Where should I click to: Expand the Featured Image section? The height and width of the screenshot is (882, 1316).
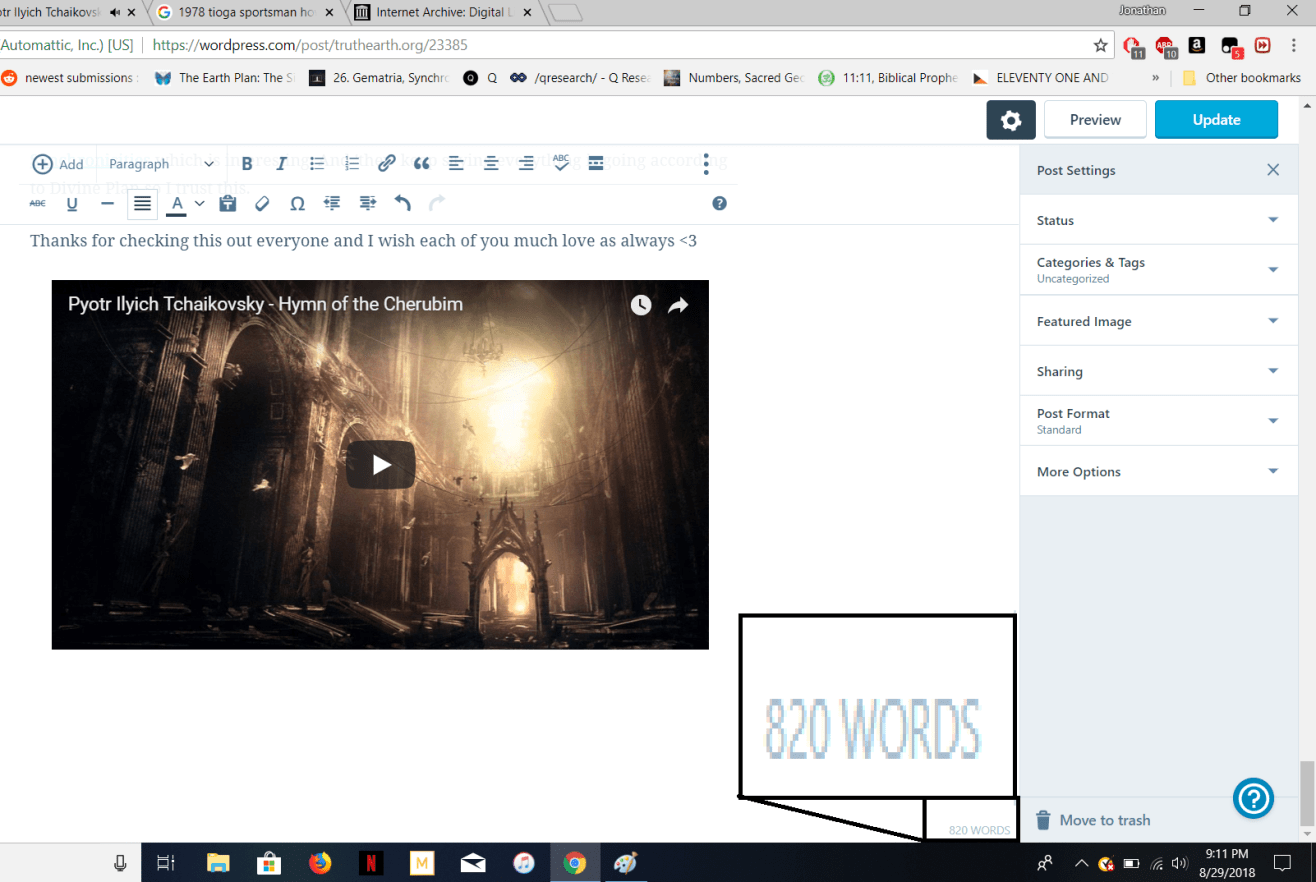click(1158, 321)
